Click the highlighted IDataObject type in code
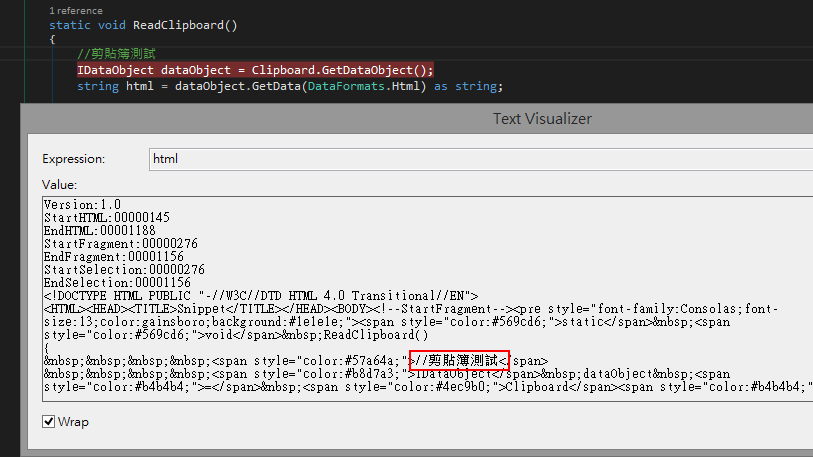The width and height of the screenshot is (813, 457). tap(115, 70)
